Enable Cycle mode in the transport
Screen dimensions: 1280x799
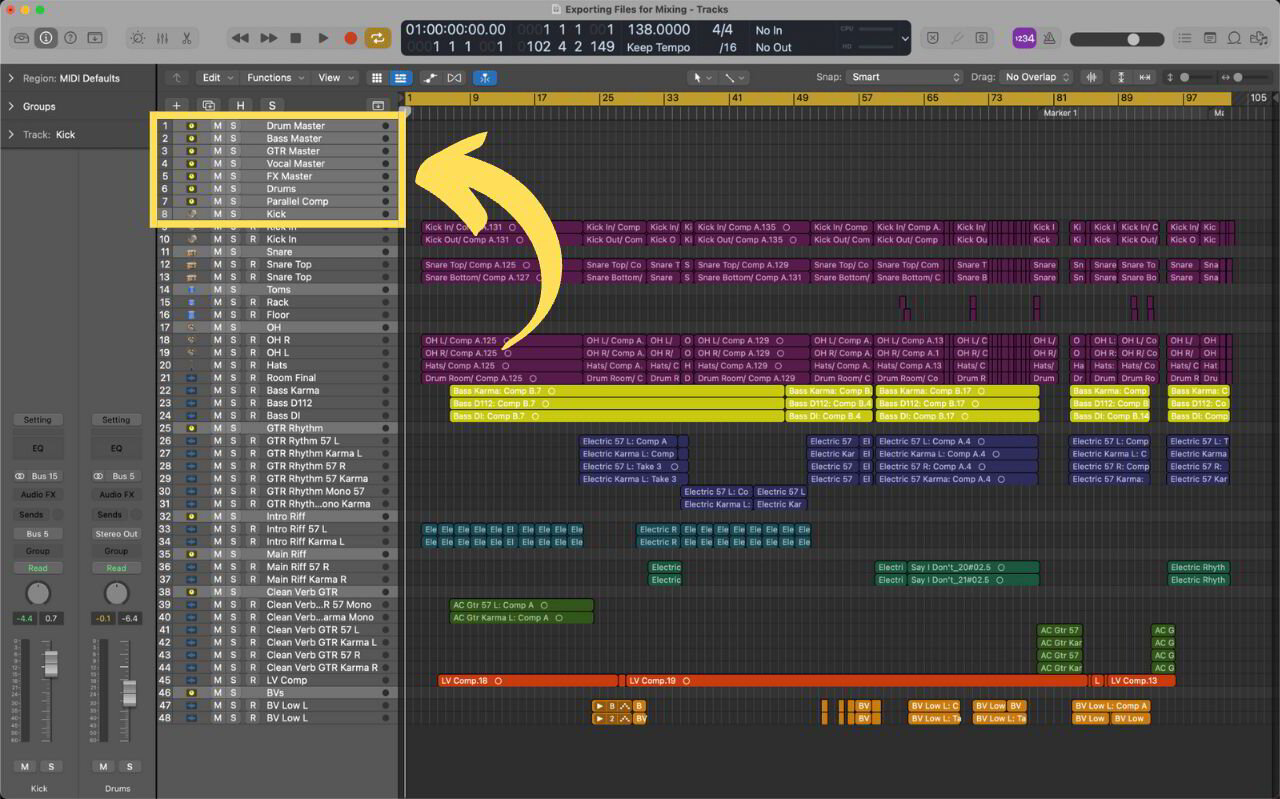378,37
